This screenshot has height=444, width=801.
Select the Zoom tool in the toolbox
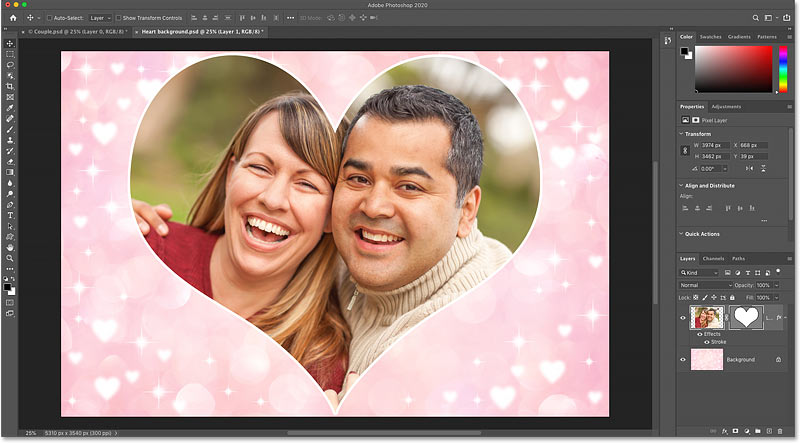10,259
